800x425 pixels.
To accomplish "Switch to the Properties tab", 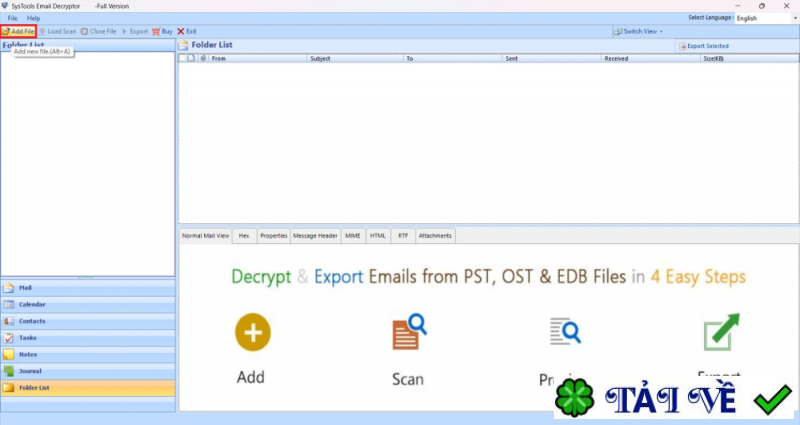I will point(273,236).
